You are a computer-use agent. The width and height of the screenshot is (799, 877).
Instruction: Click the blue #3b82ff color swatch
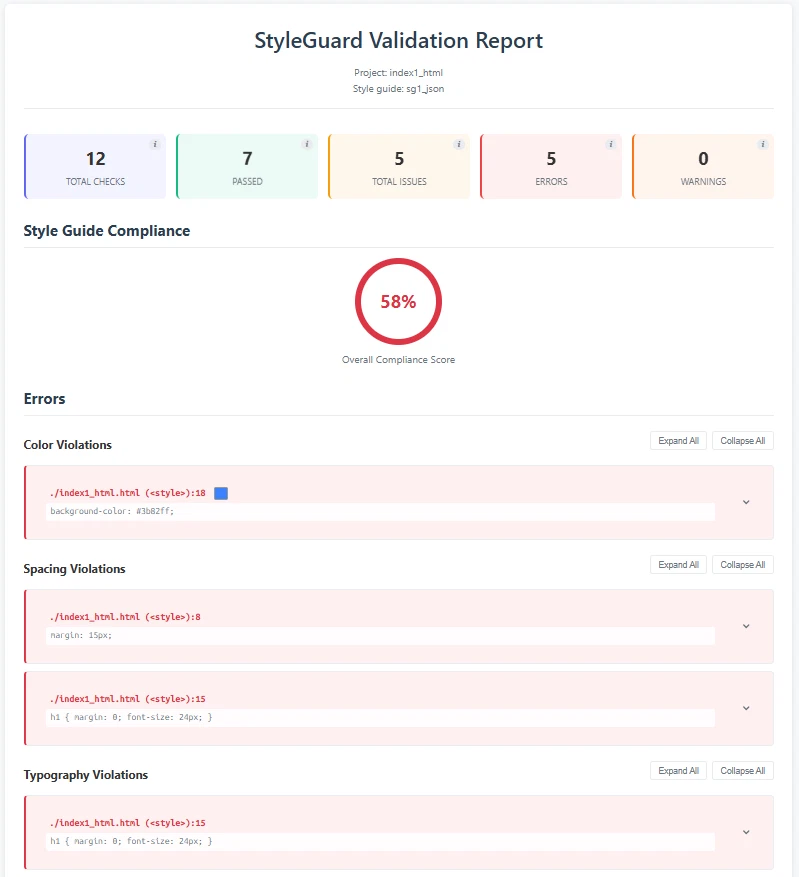coord(221,492)
